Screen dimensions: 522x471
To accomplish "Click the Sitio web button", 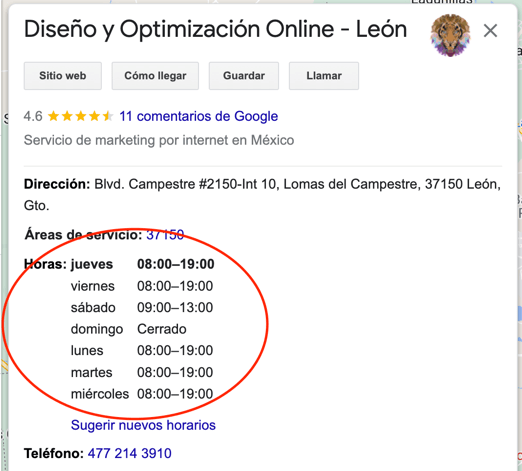I will tap(63, 76).
